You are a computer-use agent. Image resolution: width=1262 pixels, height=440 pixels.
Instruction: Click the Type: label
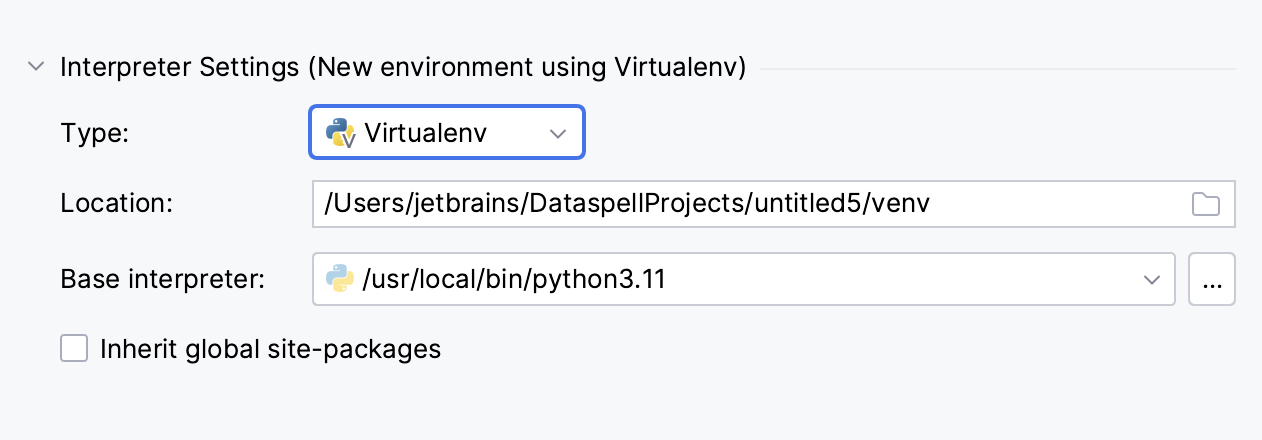[95, 132]
